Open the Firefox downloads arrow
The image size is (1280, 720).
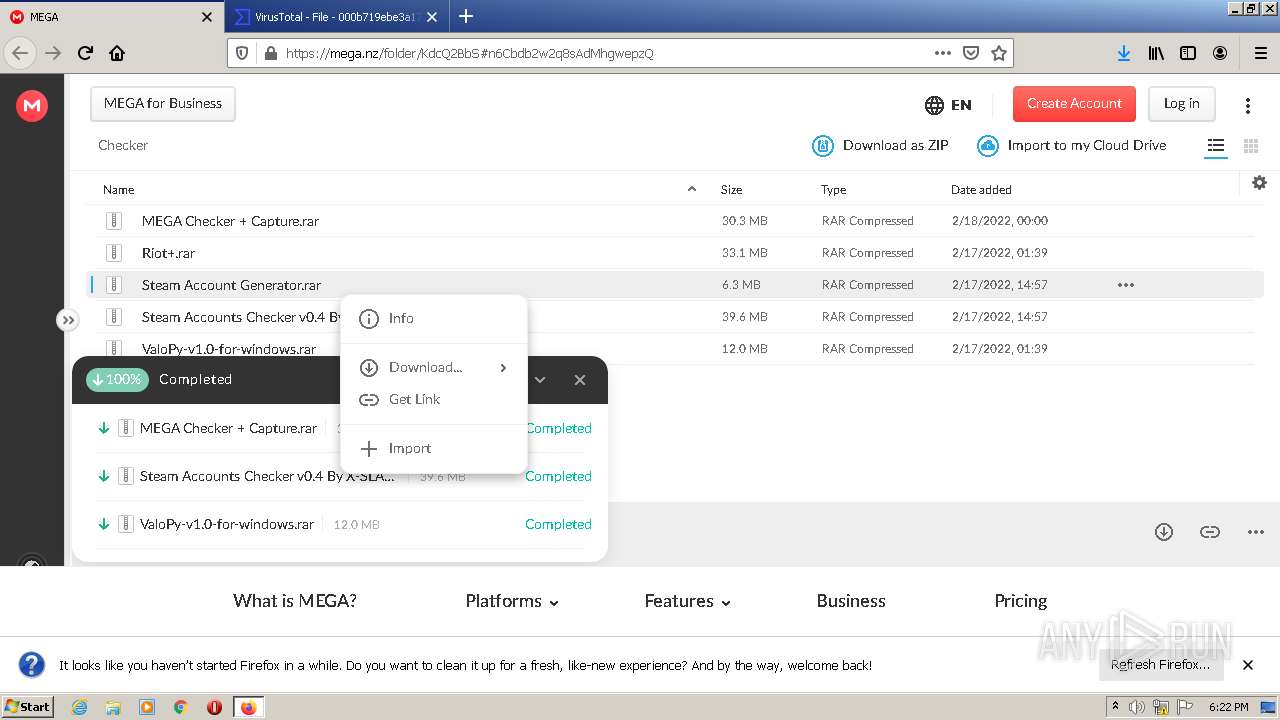1124,53
